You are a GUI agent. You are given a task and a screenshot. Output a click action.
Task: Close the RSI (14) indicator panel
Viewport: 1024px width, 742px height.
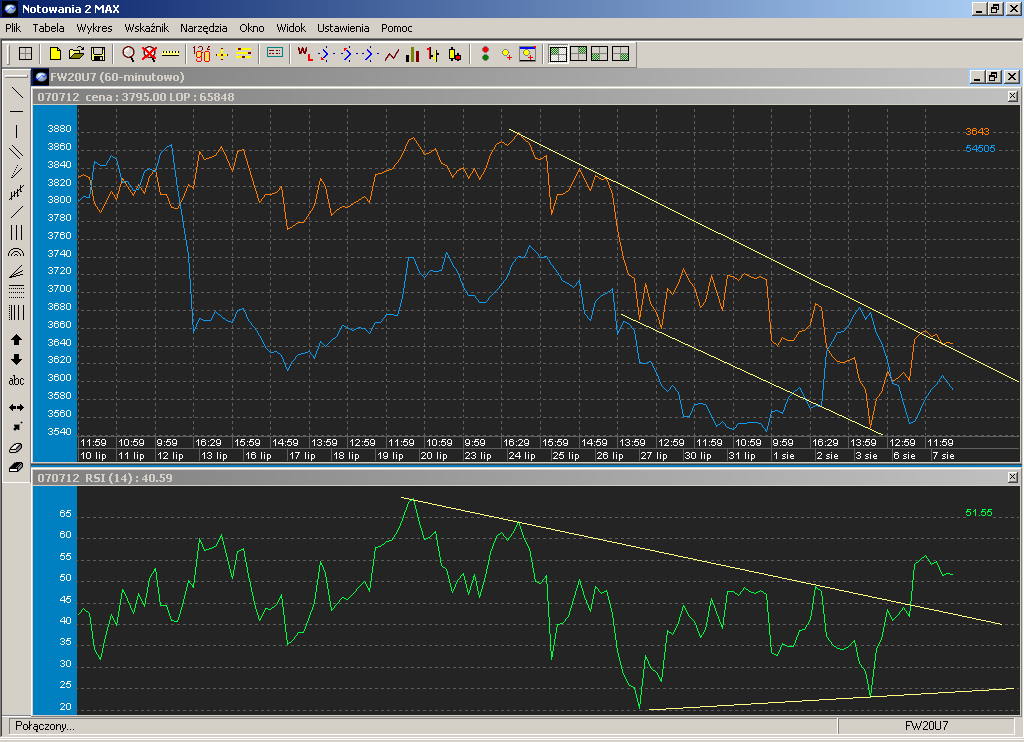pyautogui.click(x=1012, y=478)
